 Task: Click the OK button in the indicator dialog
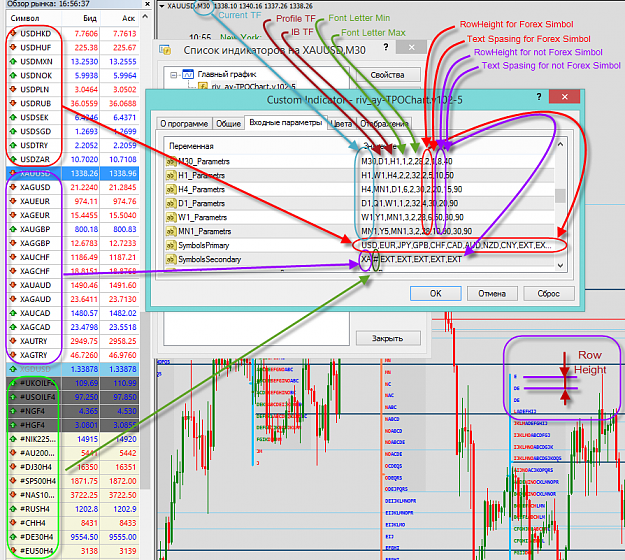coord(435,293)
